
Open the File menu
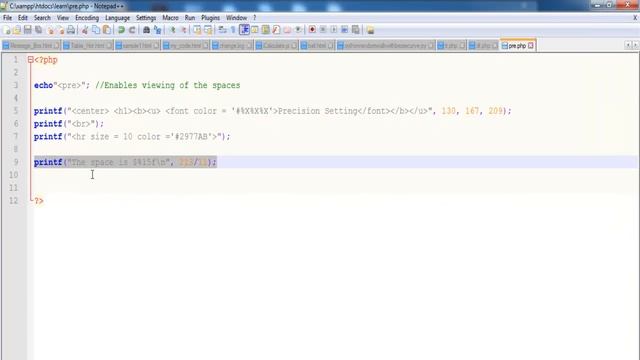(7, 18)
